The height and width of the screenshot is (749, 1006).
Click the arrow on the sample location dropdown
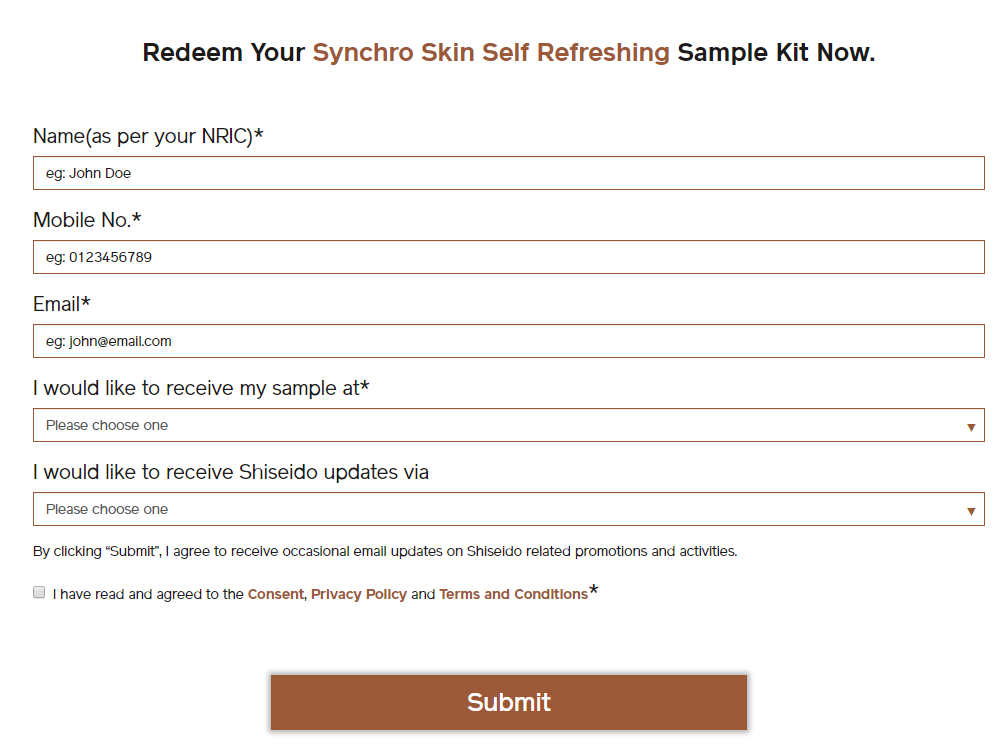tap(970, 426)
